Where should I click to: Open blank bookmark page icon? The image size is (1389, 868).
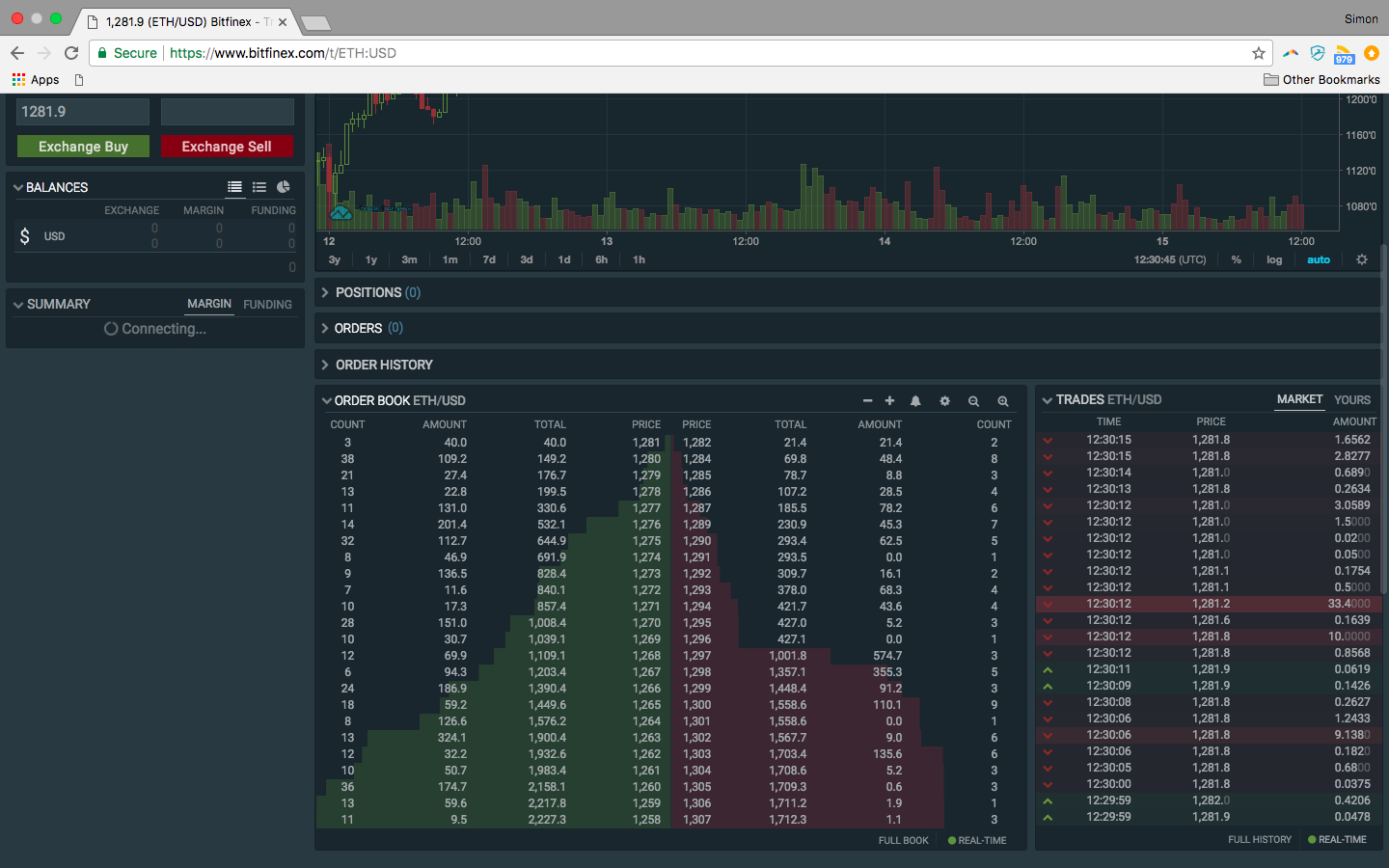[x=79, y=80]
